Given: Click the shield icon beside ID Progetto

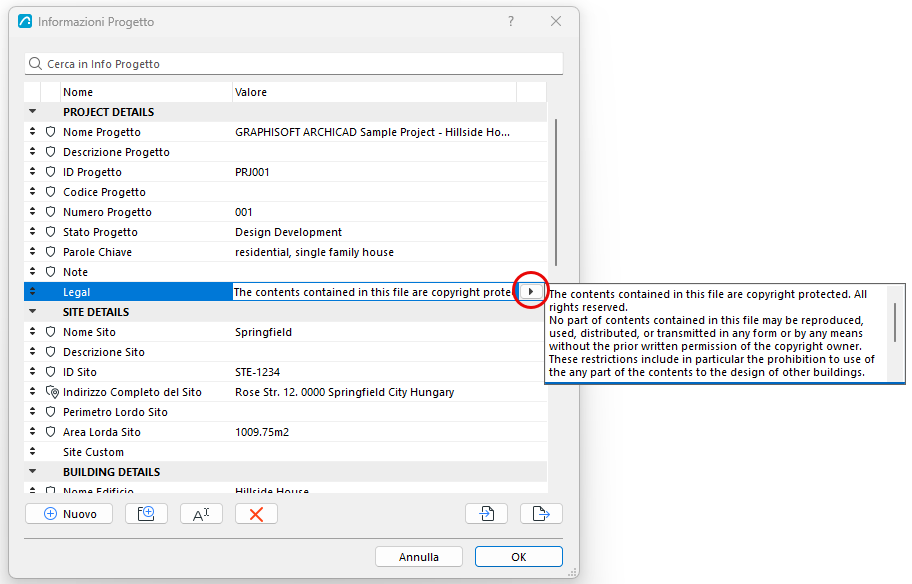Looking at the screenshot, I should (51, 172).
